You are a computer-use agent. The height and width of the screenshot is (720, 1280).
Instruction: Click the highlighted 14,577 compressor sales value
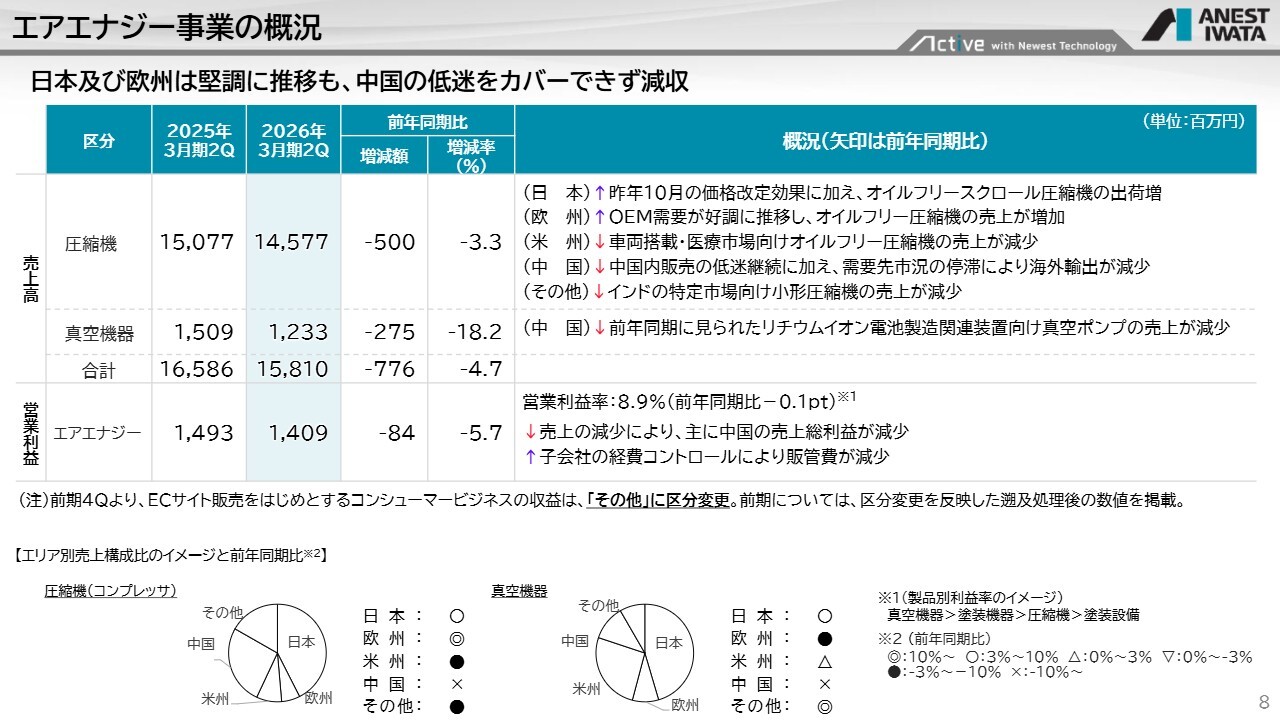(294, 242)
